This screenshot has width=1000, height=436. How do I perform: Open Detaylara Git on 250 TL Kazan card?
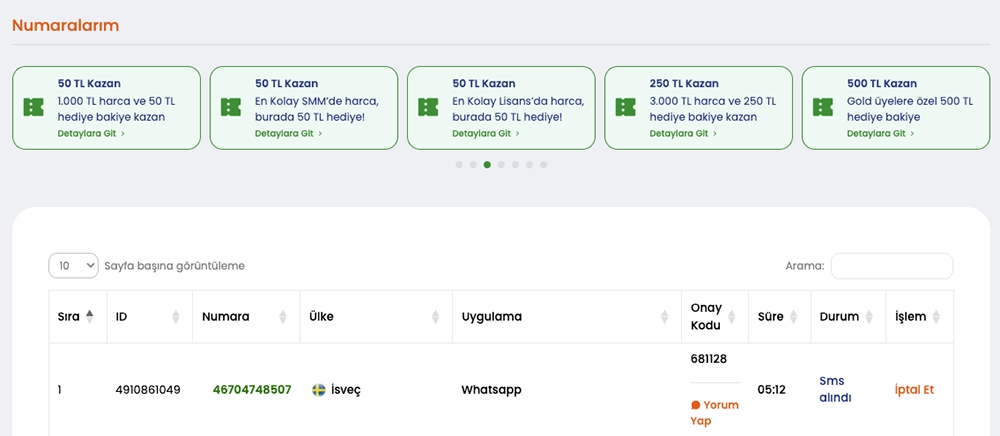[x=683, y=133]
